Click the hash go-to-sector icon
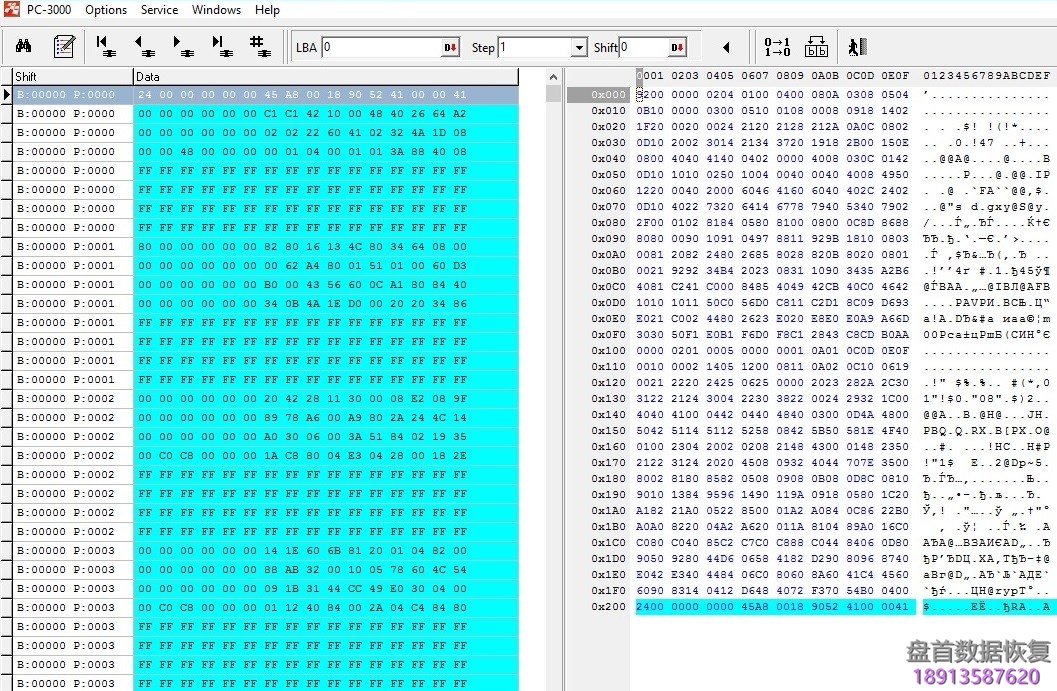 click(259, 46)
